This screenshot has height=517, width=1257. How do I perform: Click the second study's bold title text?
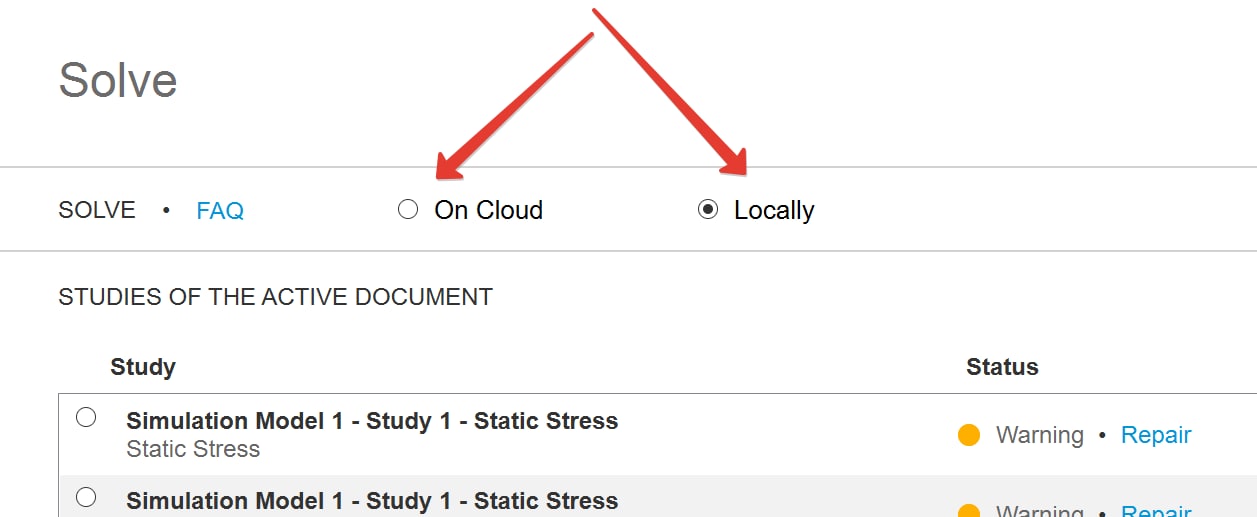pyautogui.click(x=372, y=500)
